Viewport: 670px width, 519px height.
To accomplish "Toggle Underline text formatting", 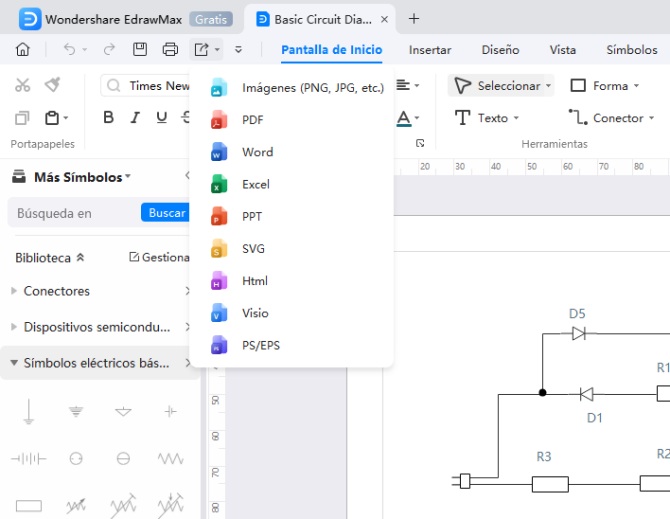I will 162,118.
